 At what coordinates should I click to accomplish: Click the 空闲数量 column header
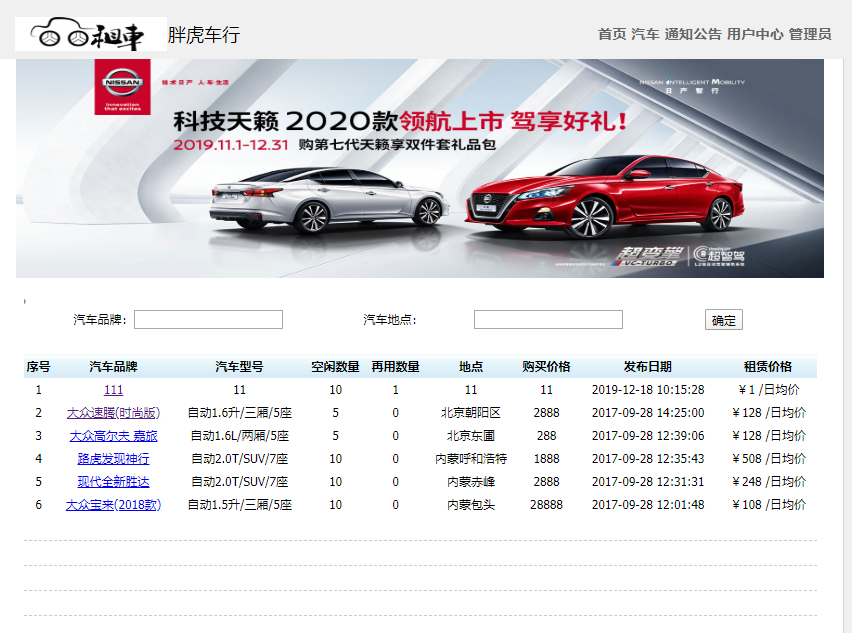[x=335, y=367]
